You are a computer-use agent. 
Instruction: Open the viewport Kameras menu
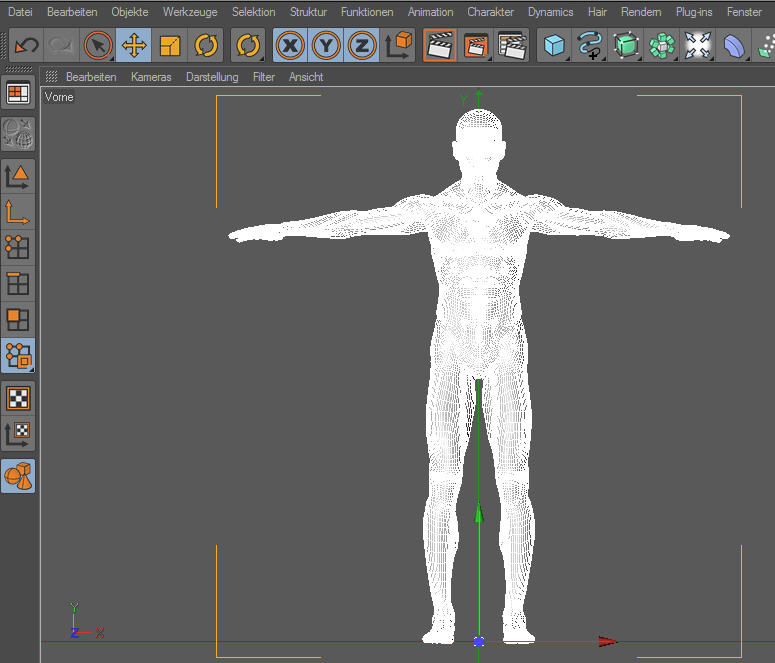coord(151,77)
